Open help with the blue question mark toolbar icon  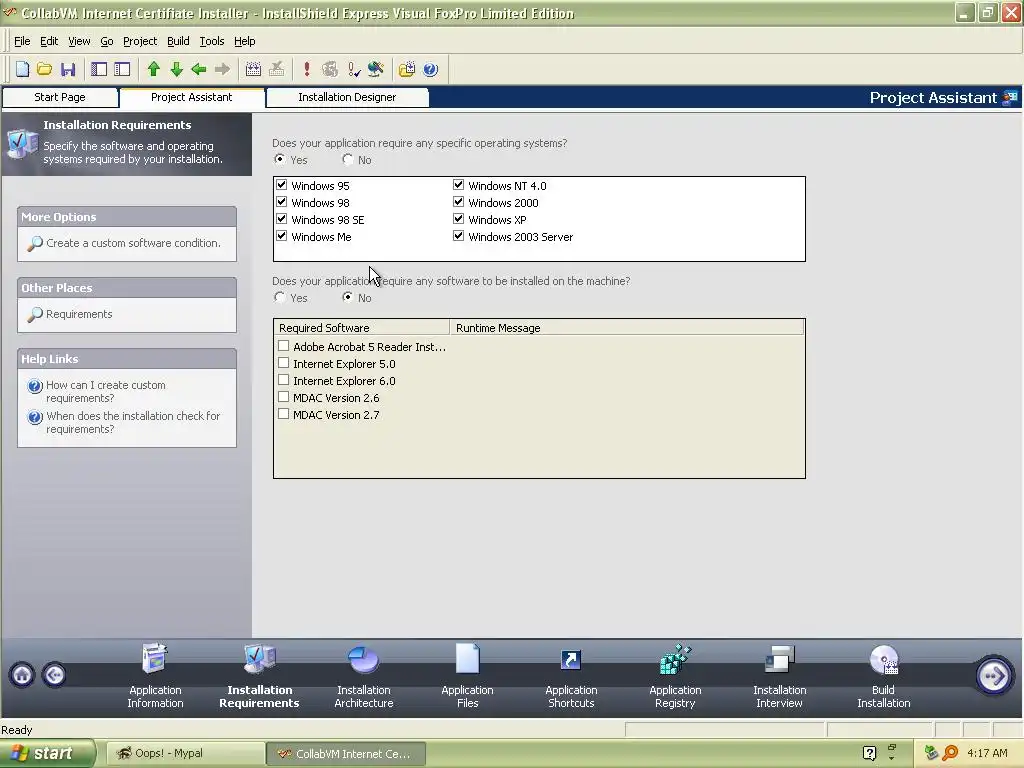pos(430,69)
